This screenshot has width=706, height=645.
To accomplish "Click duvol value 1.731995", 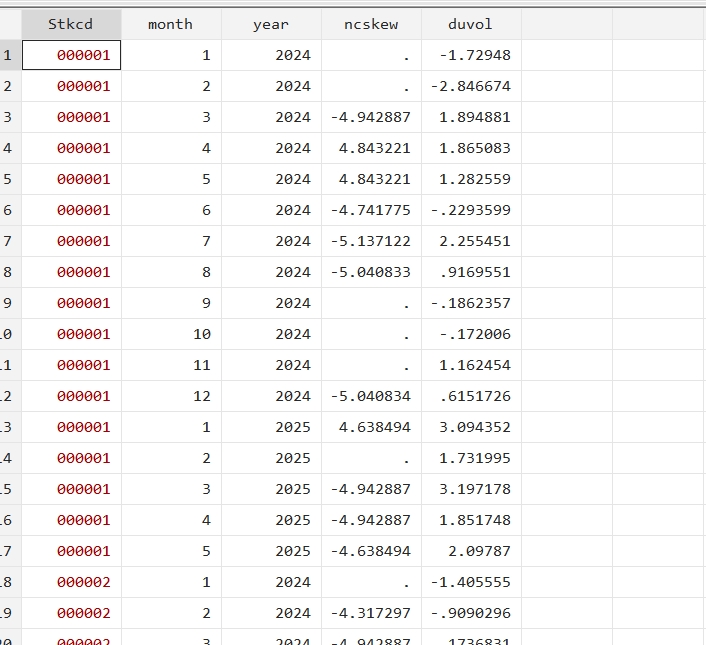I will (x=471, y=458).
